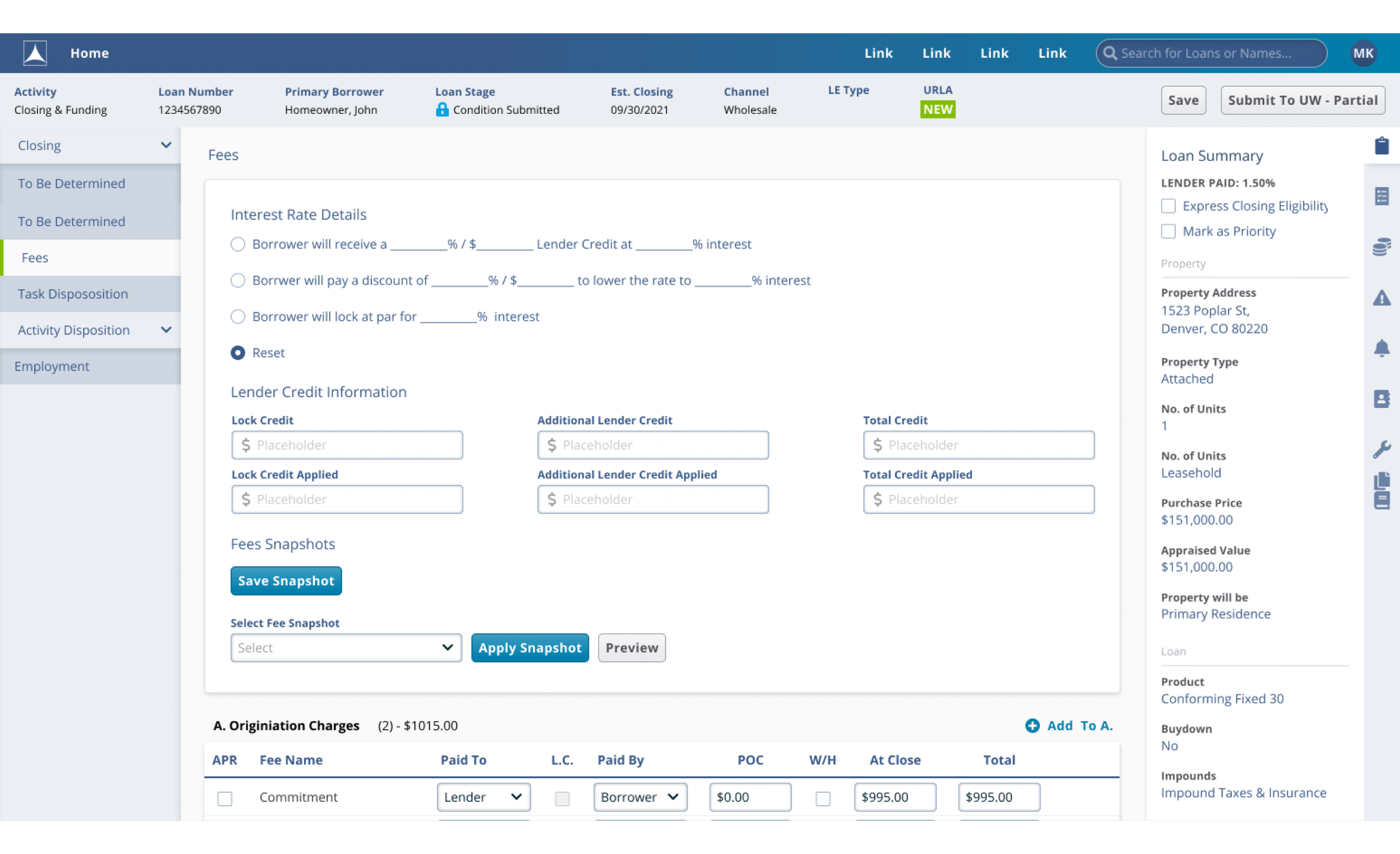Click the warning triangle alert icon
The width and height of the screenshot is (1400, 854).
point(1382,297)
